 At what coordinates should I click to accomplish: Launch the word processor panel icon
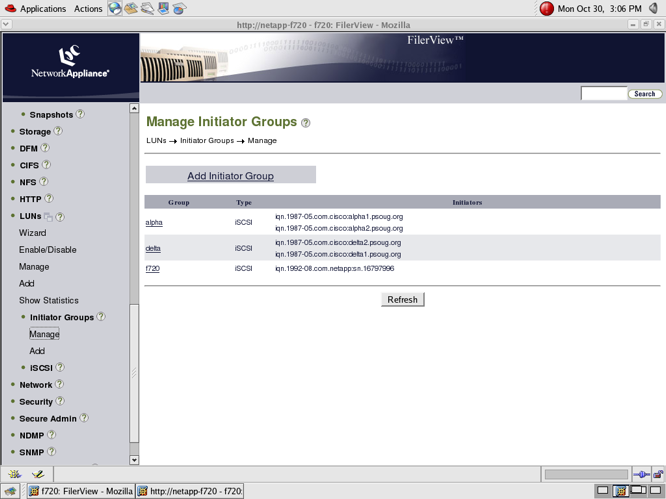coord(147,8)
